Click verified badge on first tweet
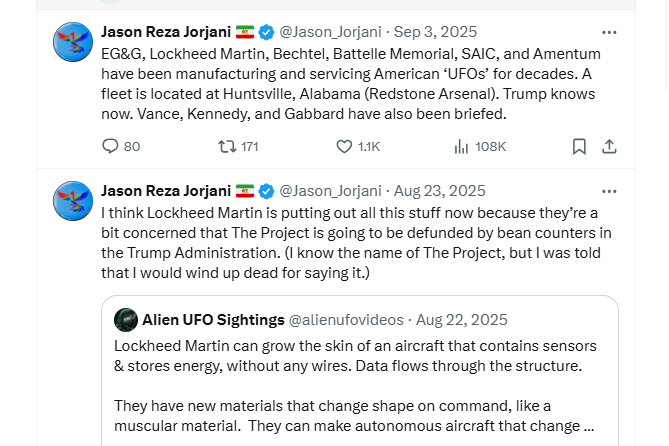 tap(267, 32)
